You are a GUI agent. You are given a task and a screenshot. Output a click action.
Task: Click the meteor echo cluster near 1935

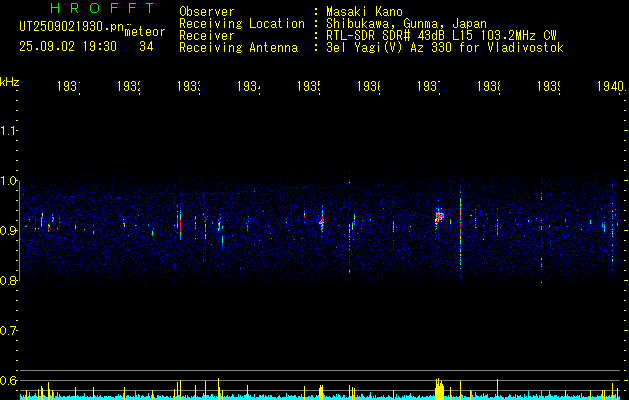point(322,221)
